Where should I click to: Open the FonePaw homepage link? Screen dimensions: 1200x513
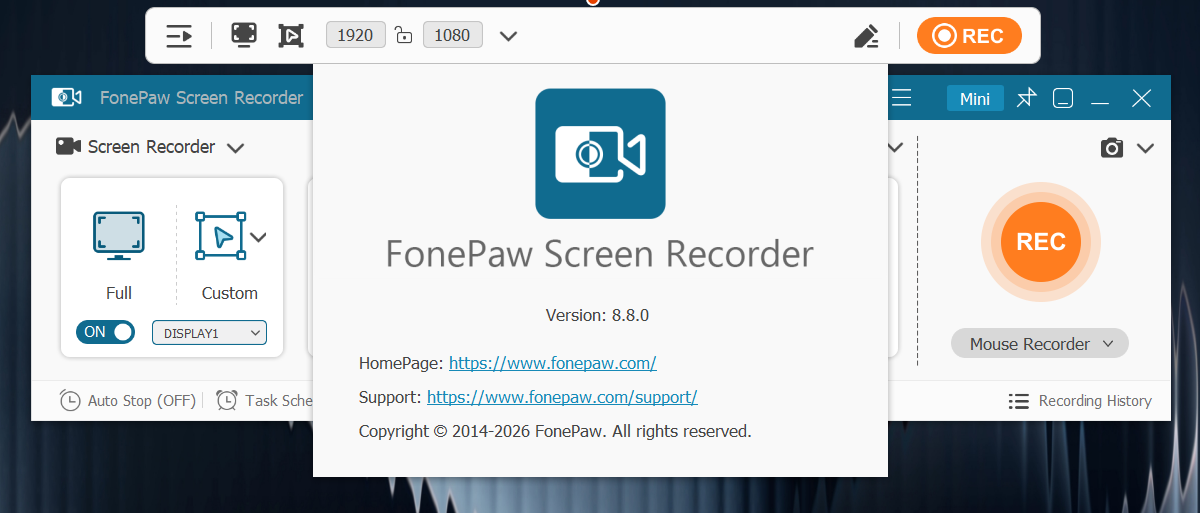553,363
